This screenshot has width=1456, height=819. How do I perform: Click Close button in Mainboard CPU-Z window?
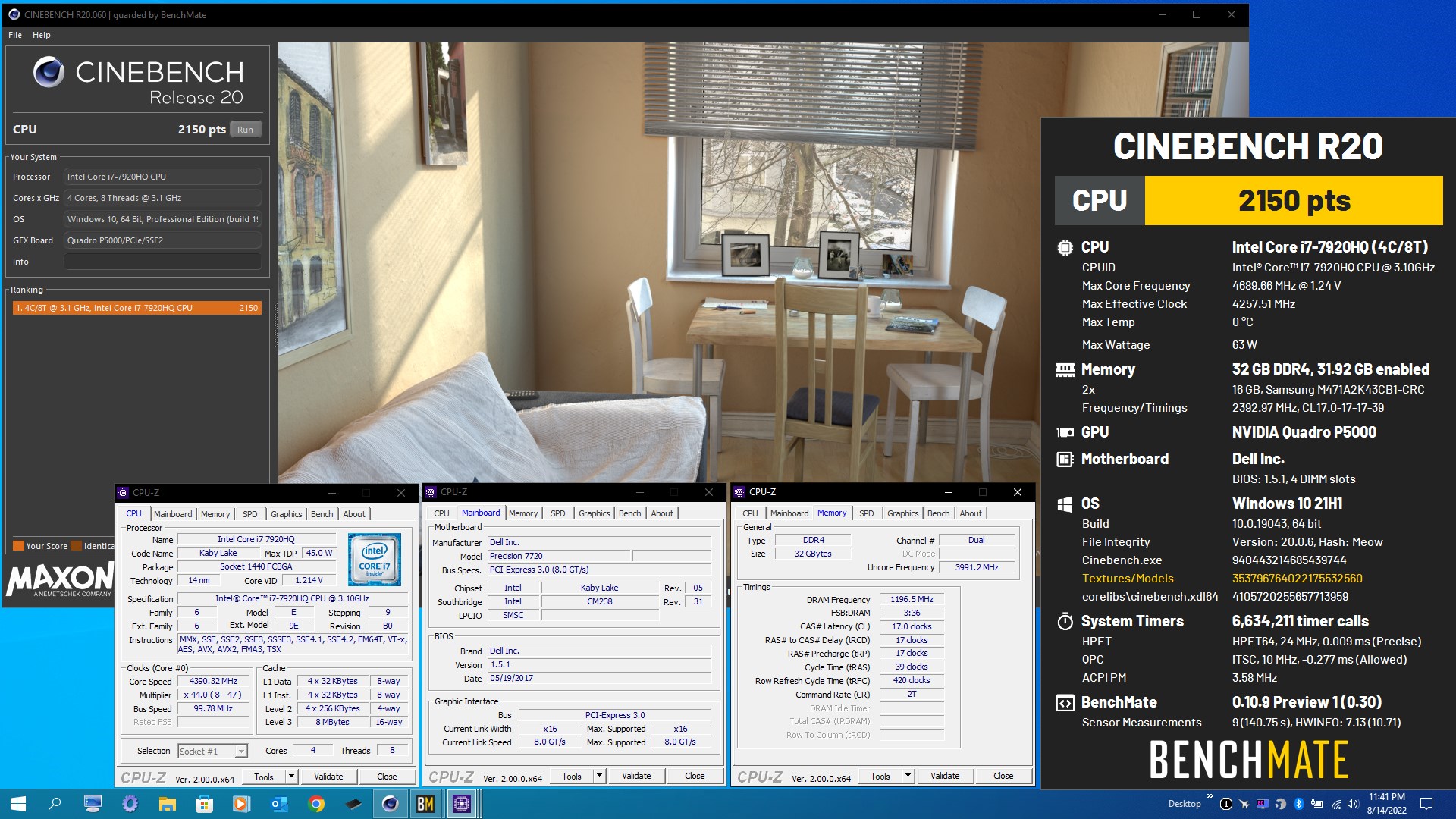(x=695, y=776)
